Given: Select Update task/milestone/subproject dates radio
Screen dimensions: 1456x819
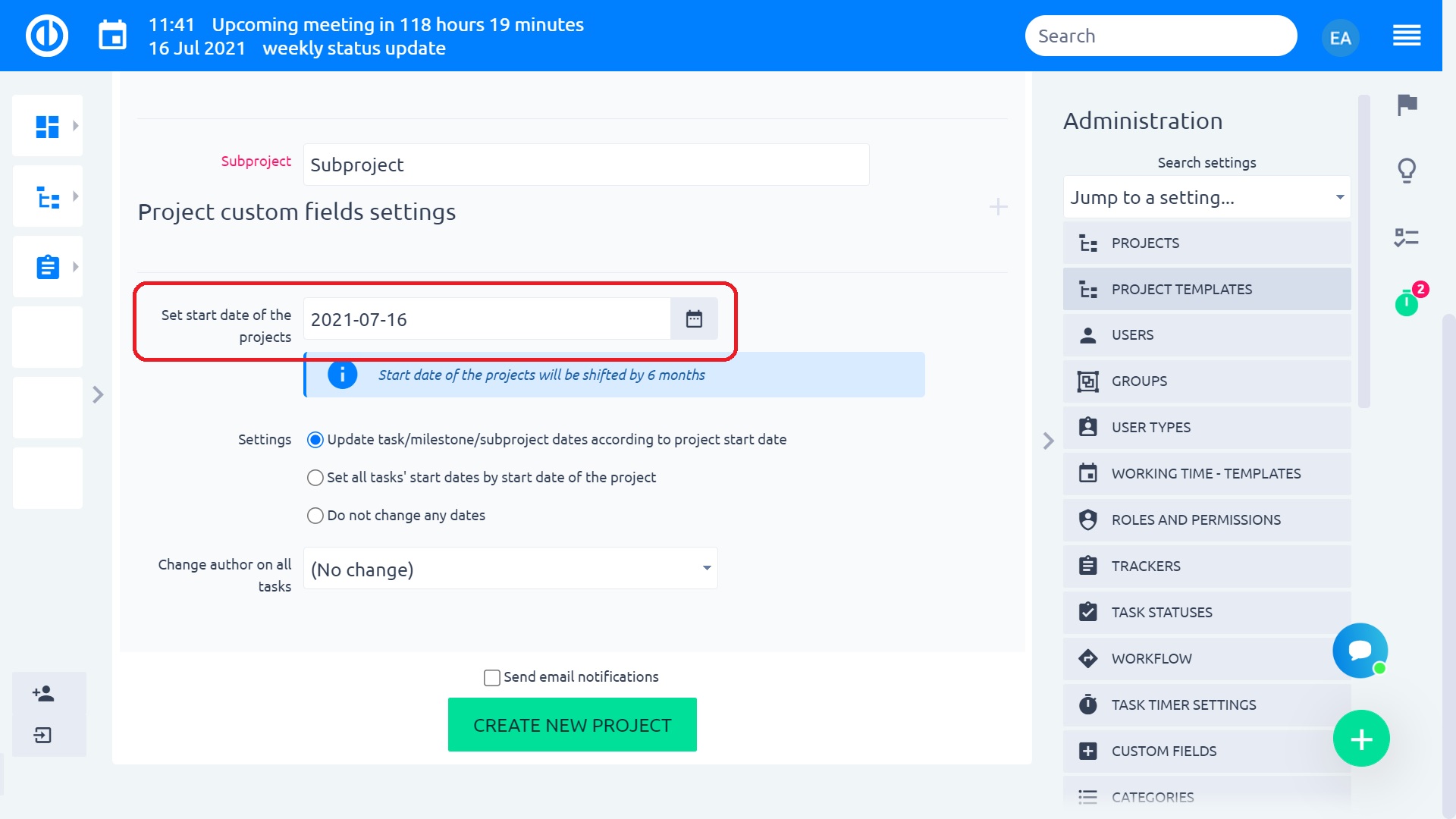Looking at the screenshot, I should [315, 440].
